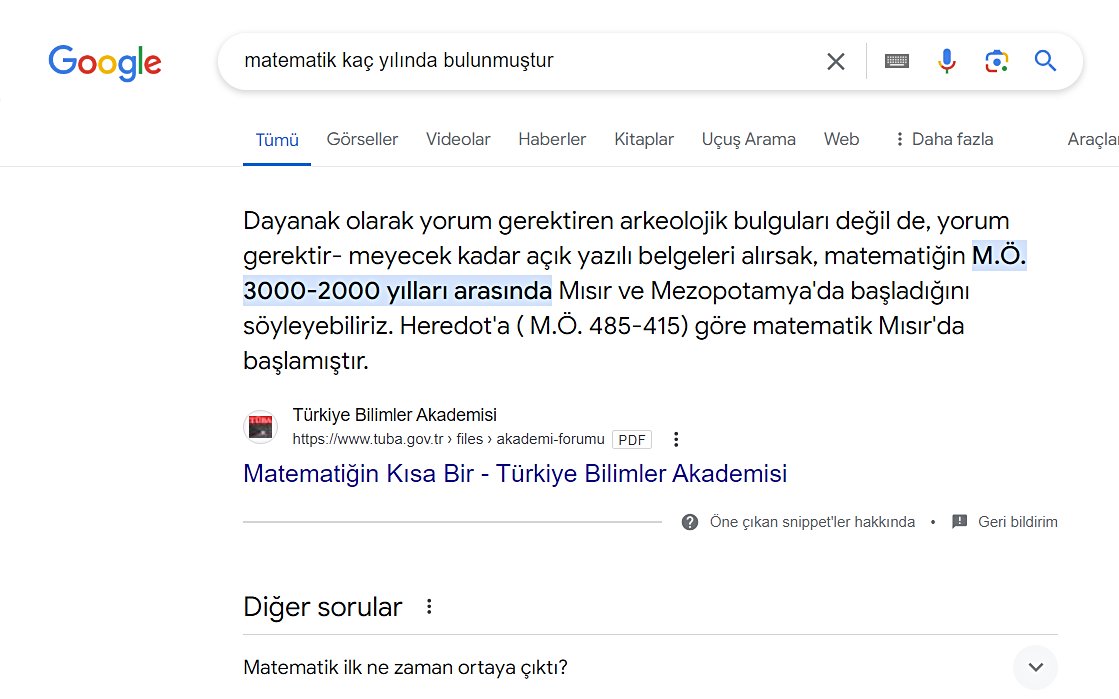This screenshot has width=1119, height=699.
Task: Search by image with Google Lens
Action: [996, 61]
